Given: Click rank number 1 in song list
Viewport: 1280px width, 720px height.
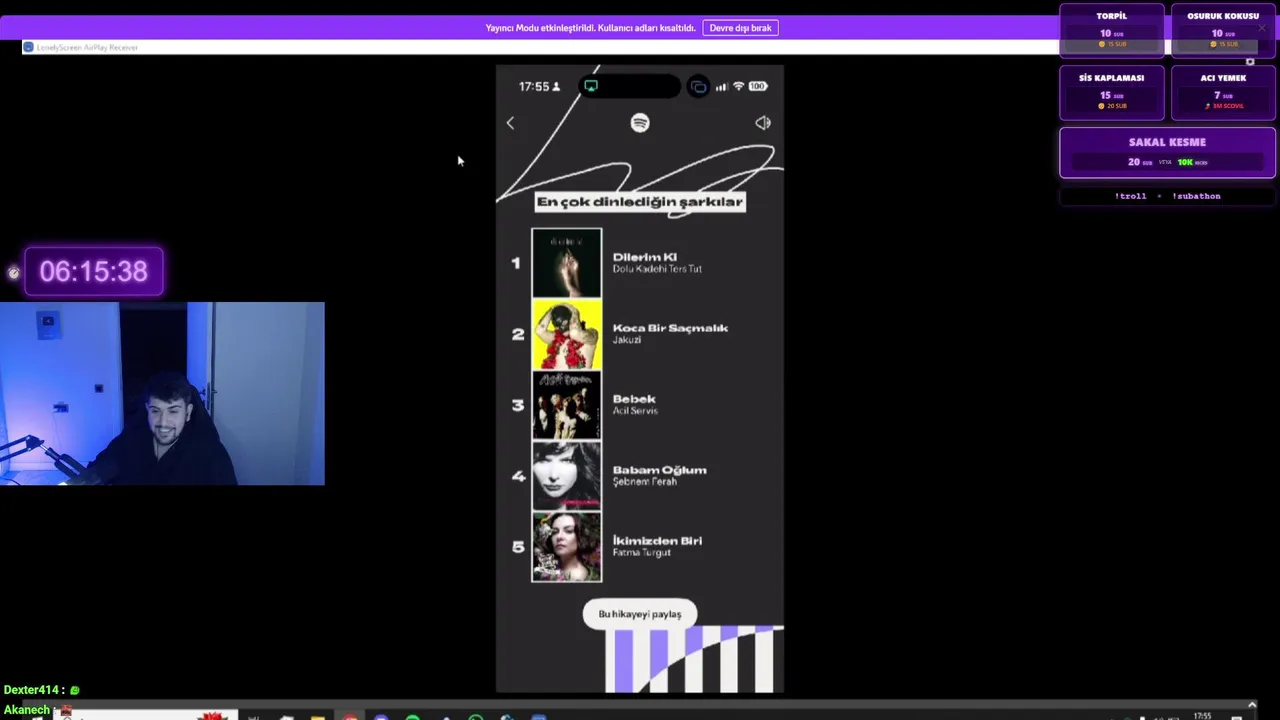Looking at the screenshot, I should pyautogui.click(x=516, y=263).
